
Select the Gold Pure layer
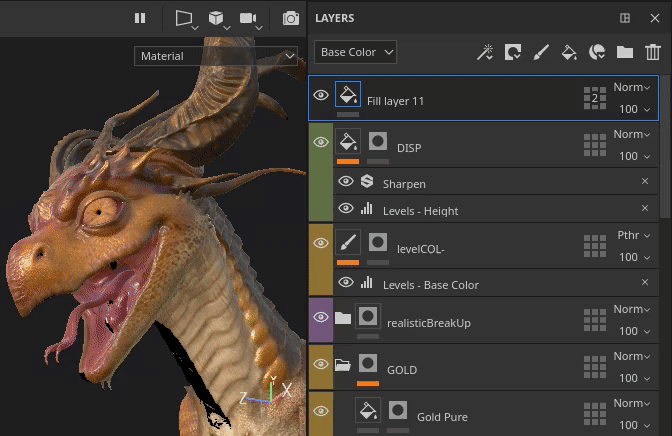click(442, 416)
